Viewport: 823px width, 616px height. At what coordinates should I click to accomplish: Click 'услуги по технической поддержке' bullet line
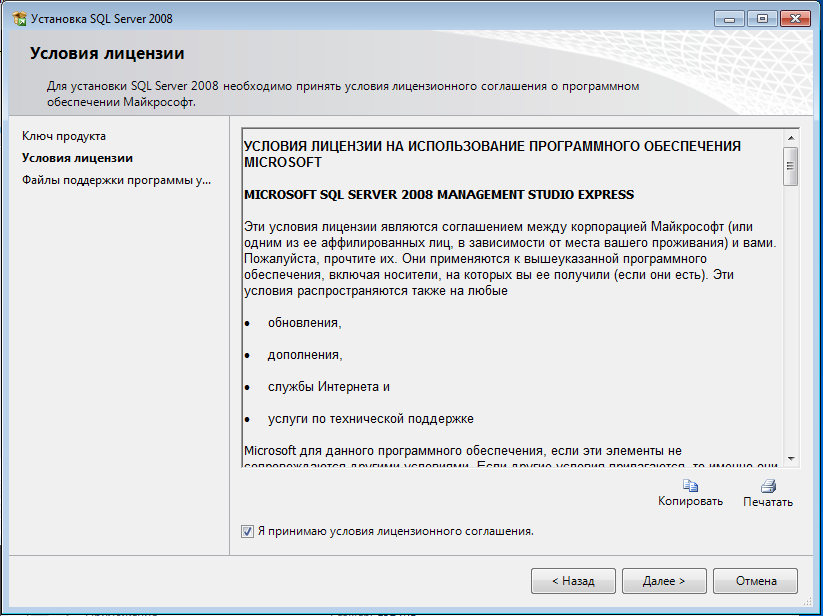[x=371, y=419]
